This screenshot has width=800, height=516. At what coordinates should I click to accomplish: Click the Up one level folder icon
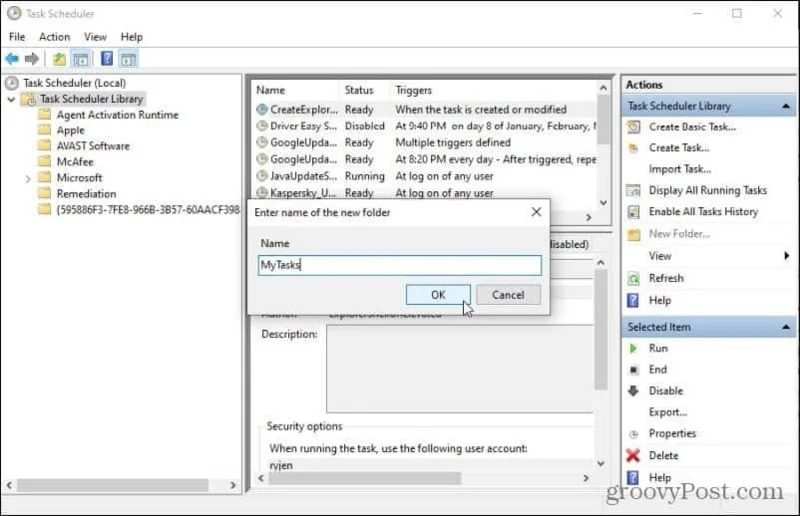(59, 59)
